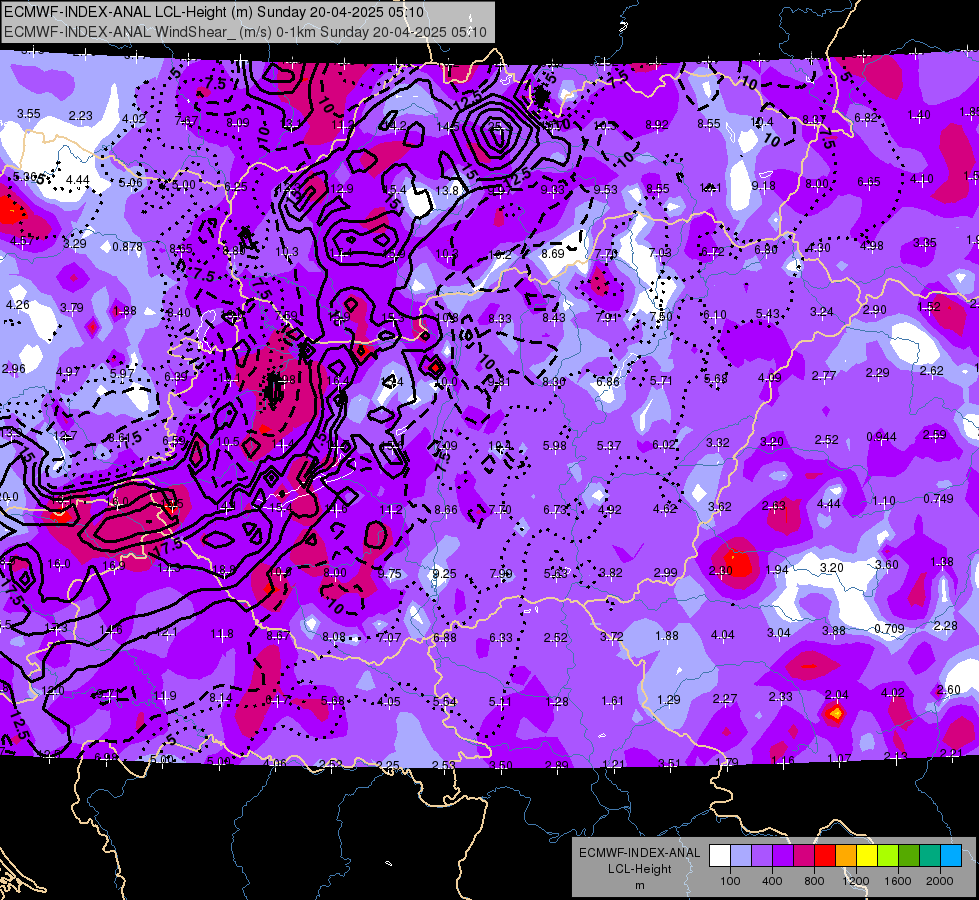Click the wind shear value '3.62'
This screenshot has height=900, width=979.
[x=719, y=507]
